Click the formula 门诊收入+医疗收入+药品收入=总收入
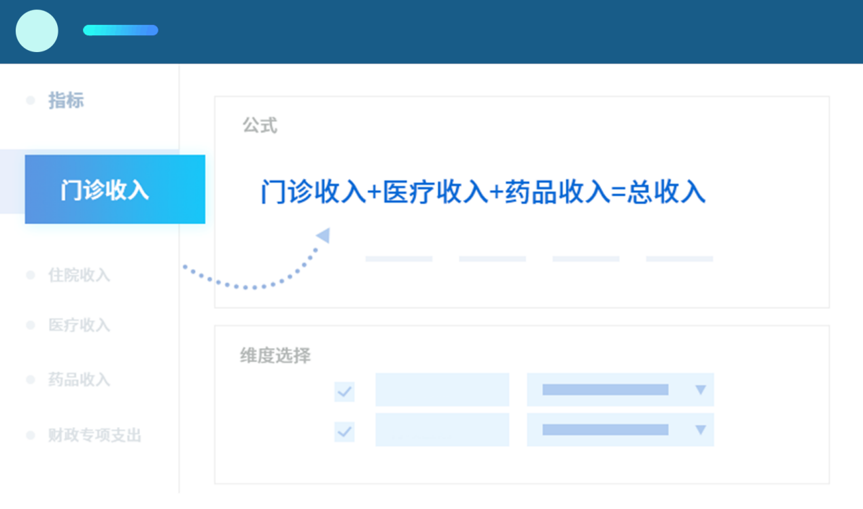The height and width of the screenshot is (509, 863). pyautogui.click(x=483, y=192)
